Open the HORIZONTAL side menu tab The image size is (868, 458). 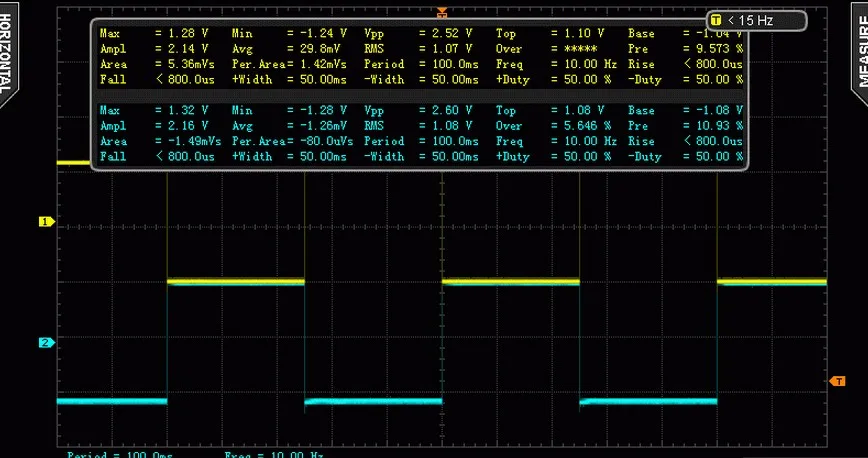point(8,53)
